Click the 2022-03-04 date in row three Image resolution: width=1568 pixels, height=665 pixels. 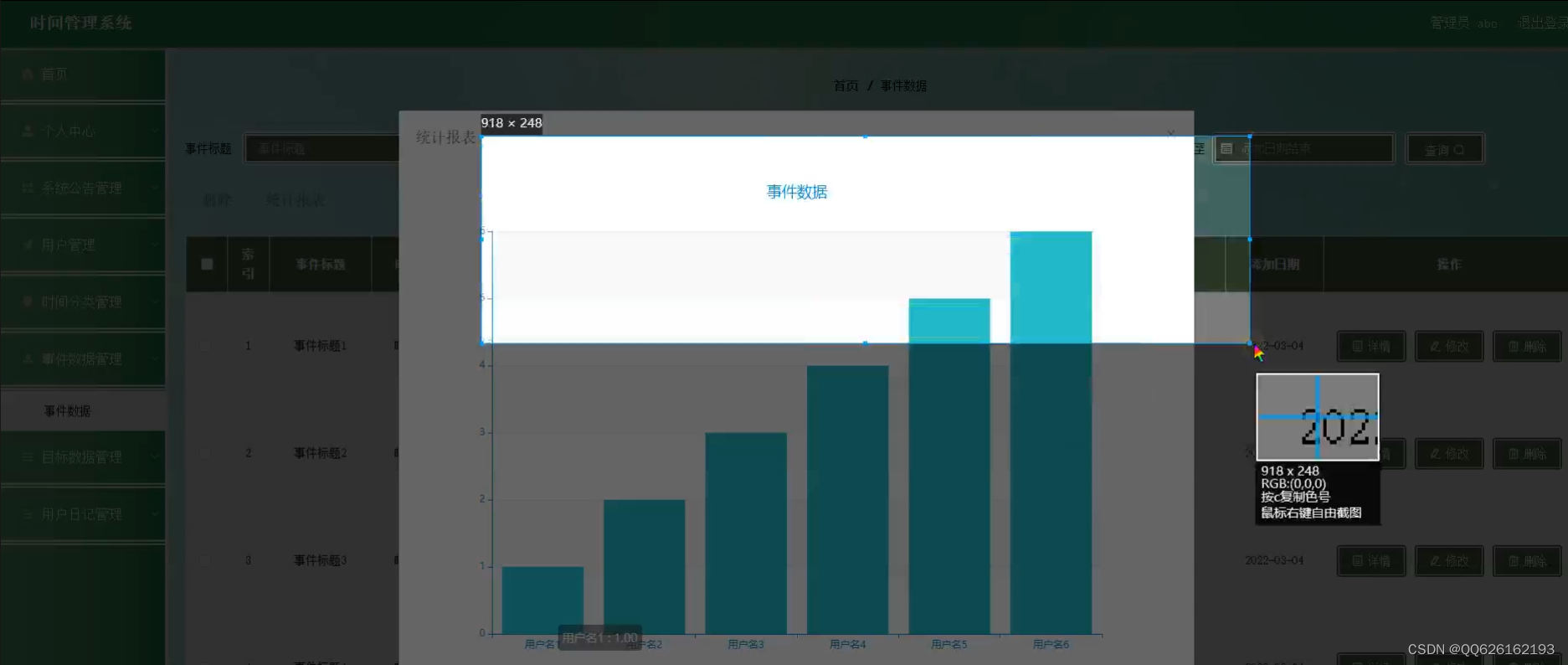(1274, 559)
